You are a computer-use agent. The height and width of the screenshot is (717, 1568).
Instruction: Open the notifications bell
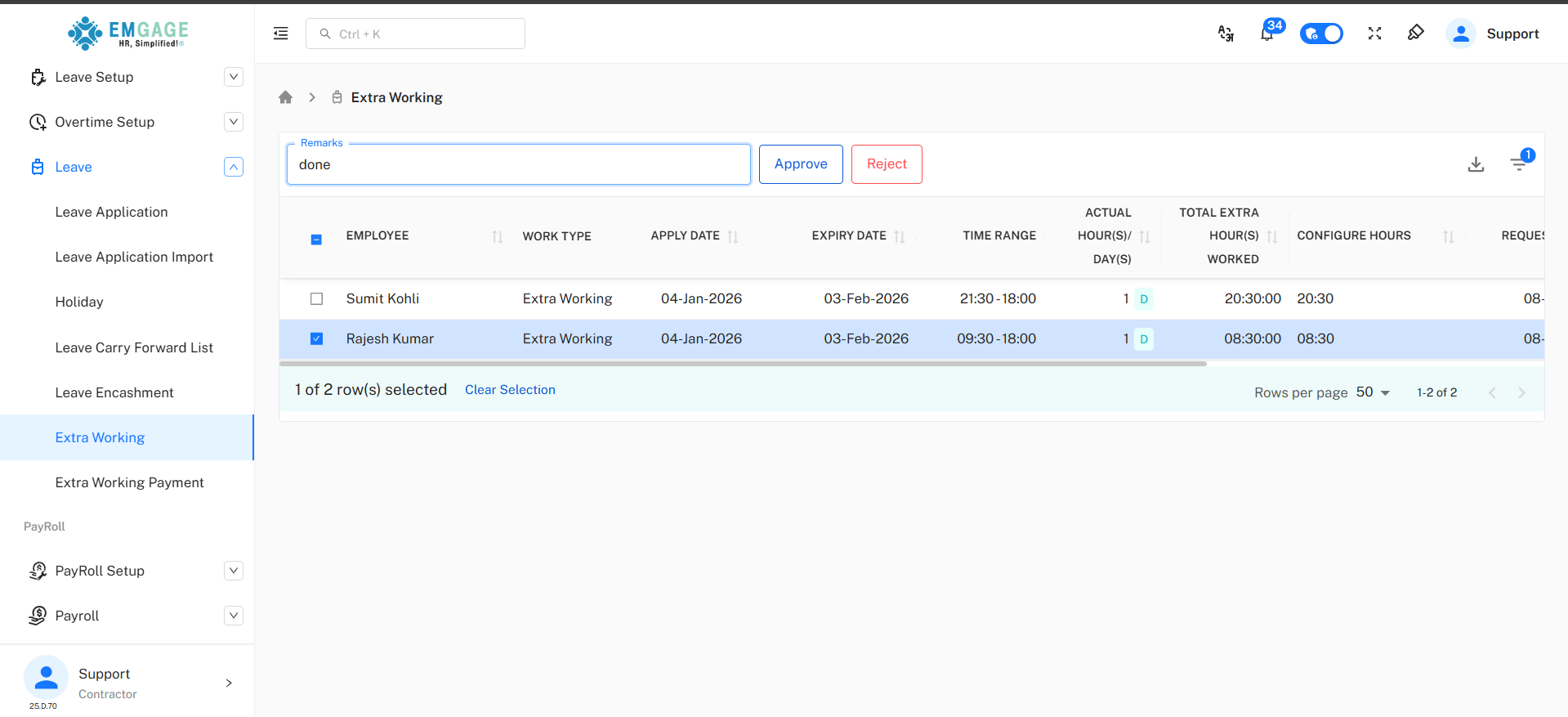click(x=1267, y=34)
